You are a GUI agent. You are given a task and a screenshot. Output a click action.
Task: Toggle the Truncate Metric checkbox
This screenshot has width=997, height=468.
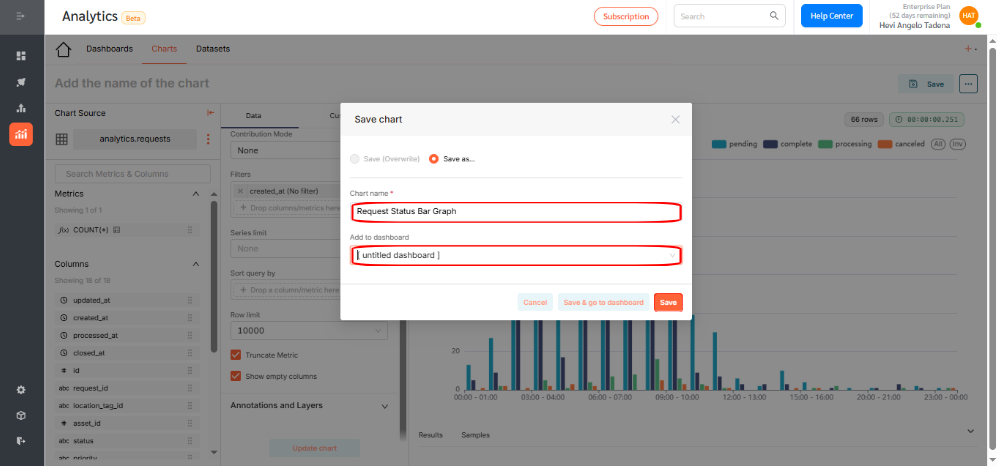(x=236, y=355)
